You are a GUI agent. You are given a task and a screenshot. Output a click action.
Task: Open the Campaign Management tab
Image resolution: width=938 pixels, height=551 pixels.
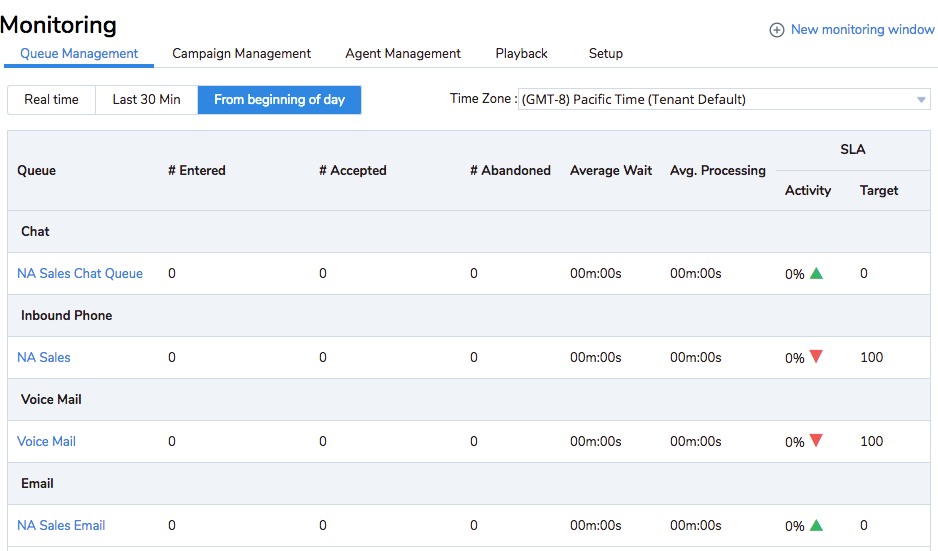[242, 53]
